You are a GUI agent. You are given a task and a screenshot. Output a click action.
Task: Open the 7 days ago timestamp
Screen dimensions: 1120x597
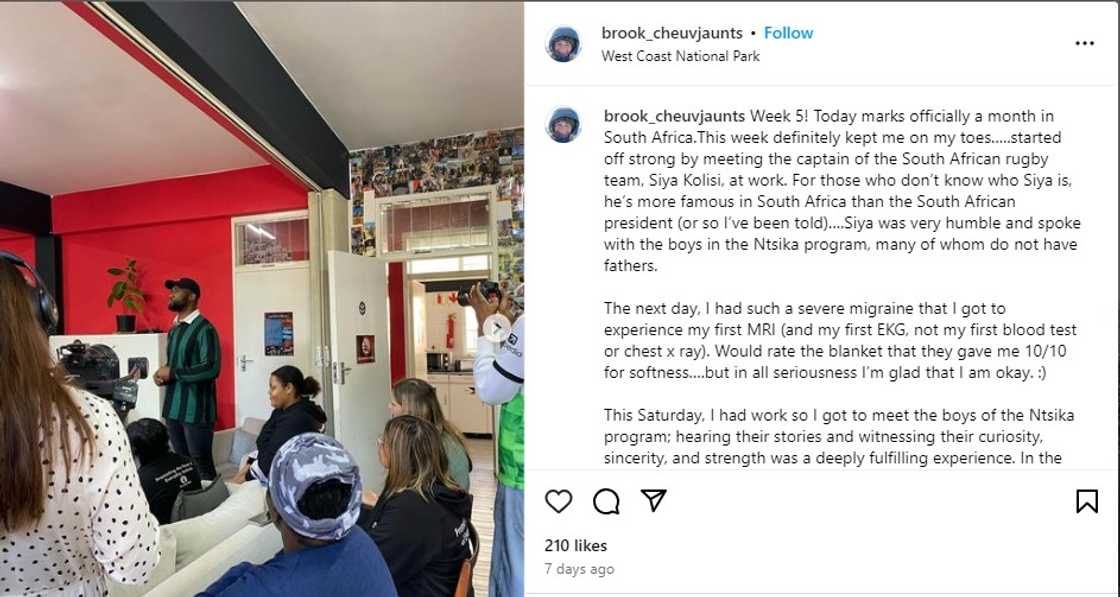579,569
